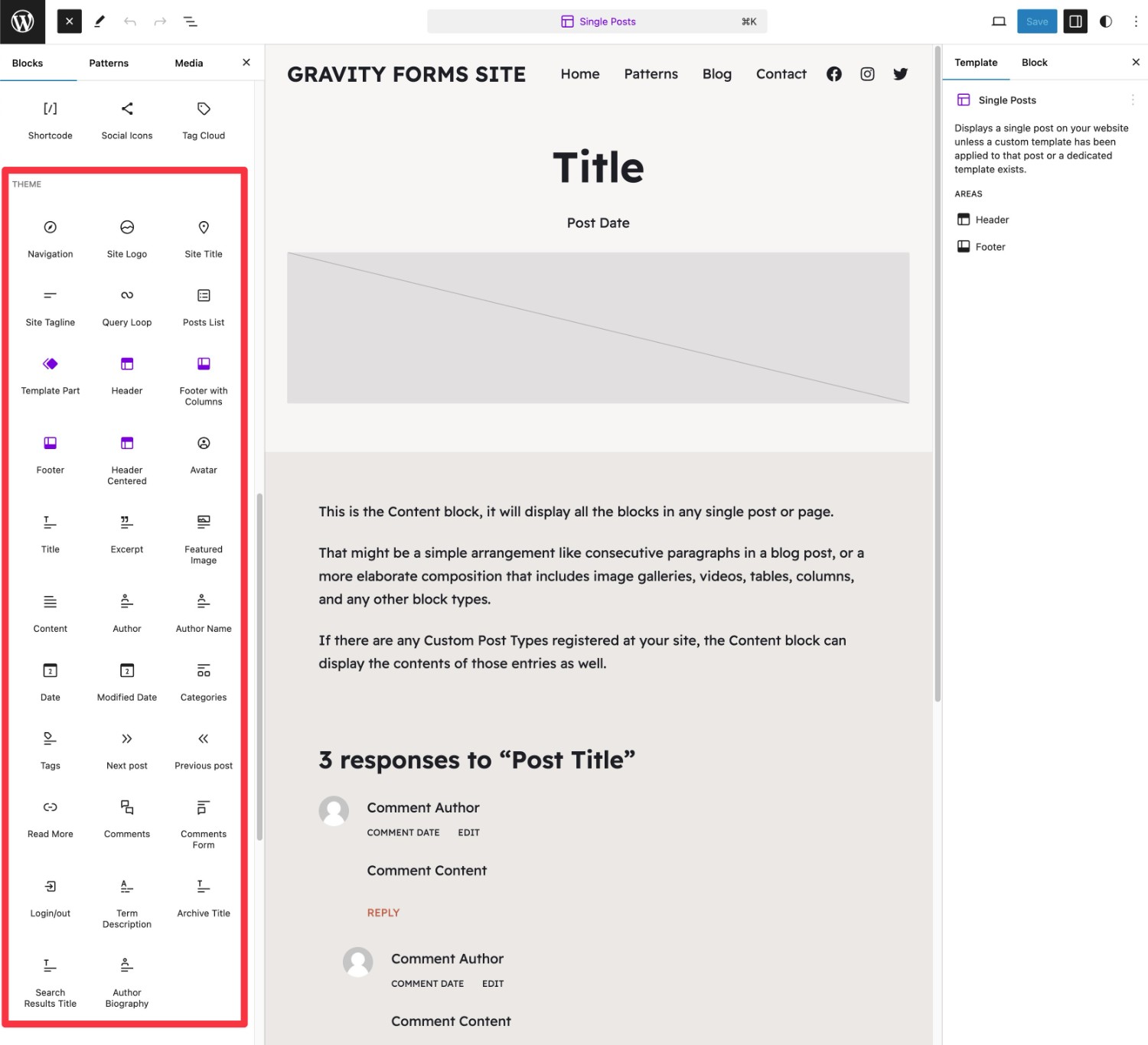Insert the Posts List block

204,307
